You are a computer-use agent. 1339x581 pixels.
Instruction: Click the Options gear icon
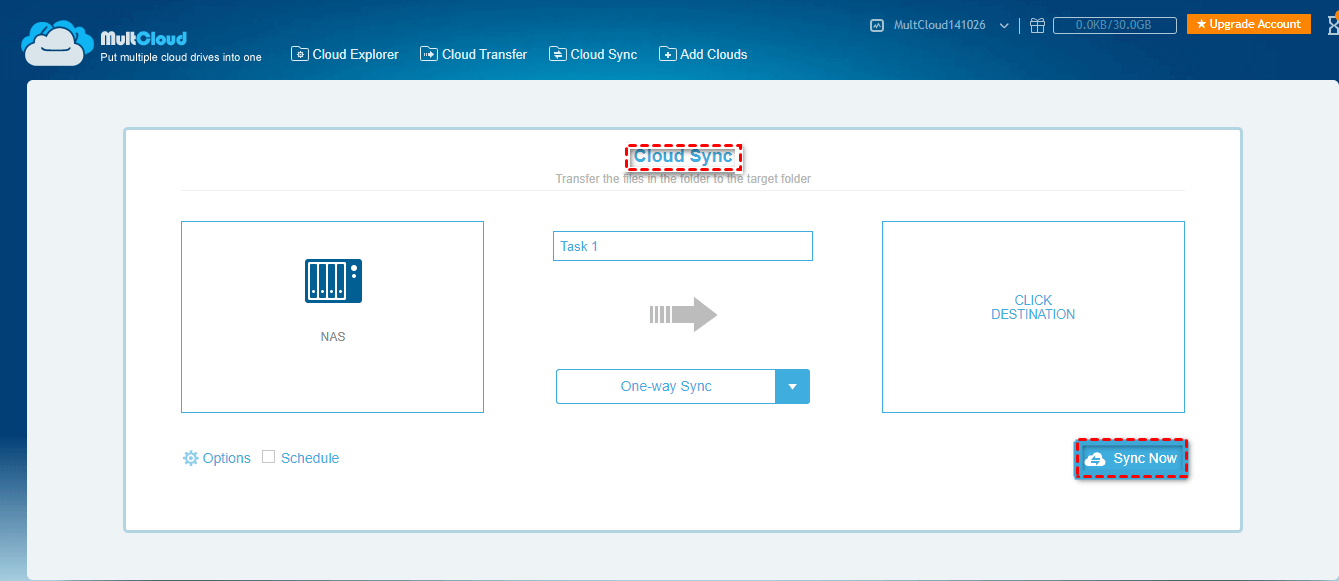click(190, 458)
